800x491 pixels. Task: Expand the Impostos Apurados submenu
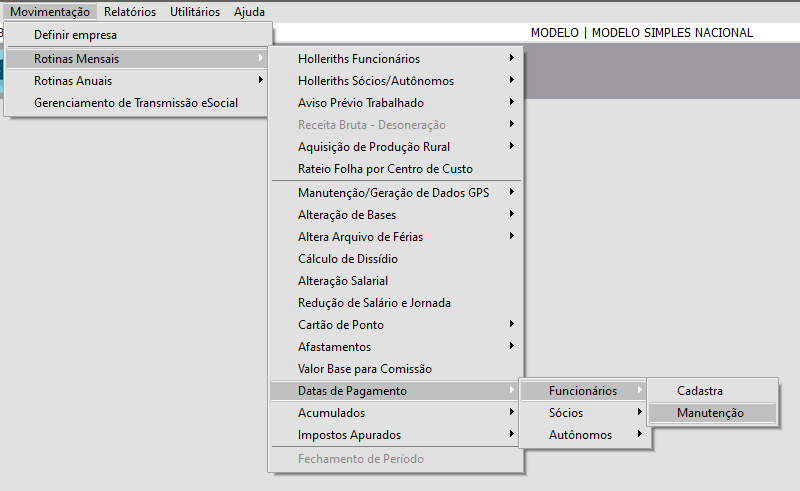click(350, 435)
